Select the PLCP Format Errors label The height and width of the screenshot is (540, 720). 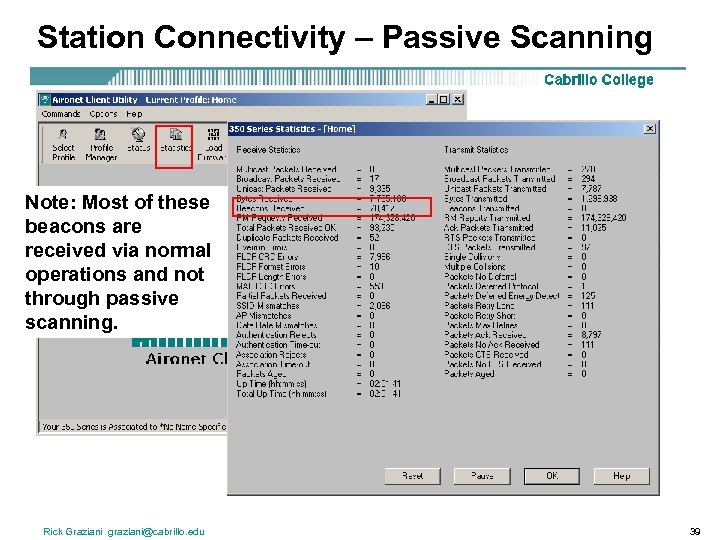(270, 267)
